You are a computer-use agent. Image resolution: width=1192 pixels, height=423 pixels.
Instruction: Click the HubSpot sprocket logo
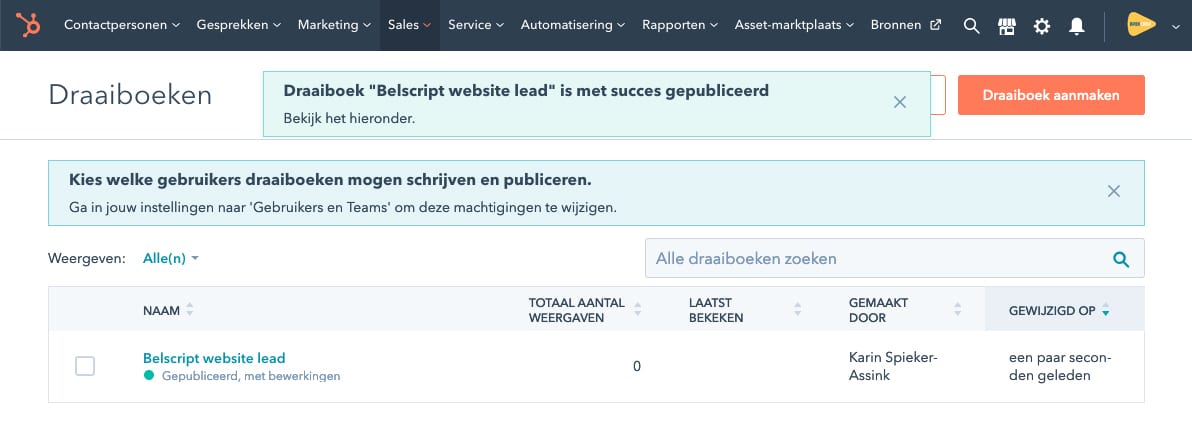[x=29, y=25]
